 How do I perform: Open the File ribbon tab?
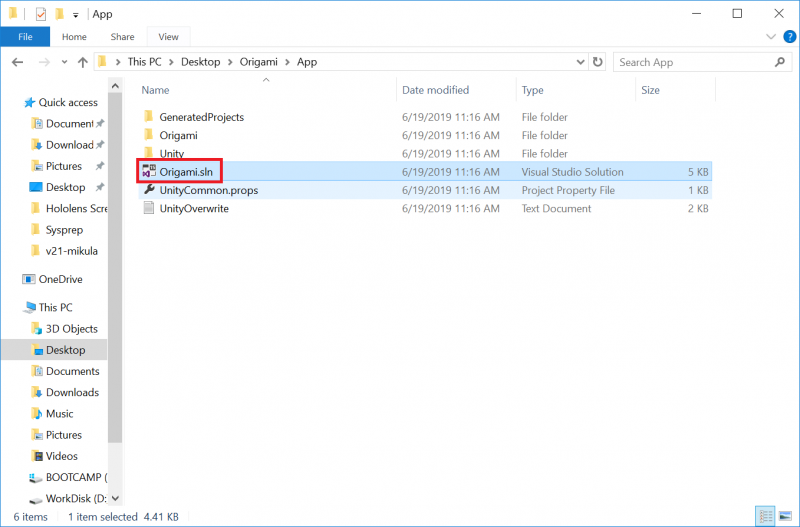pos(25,37)
